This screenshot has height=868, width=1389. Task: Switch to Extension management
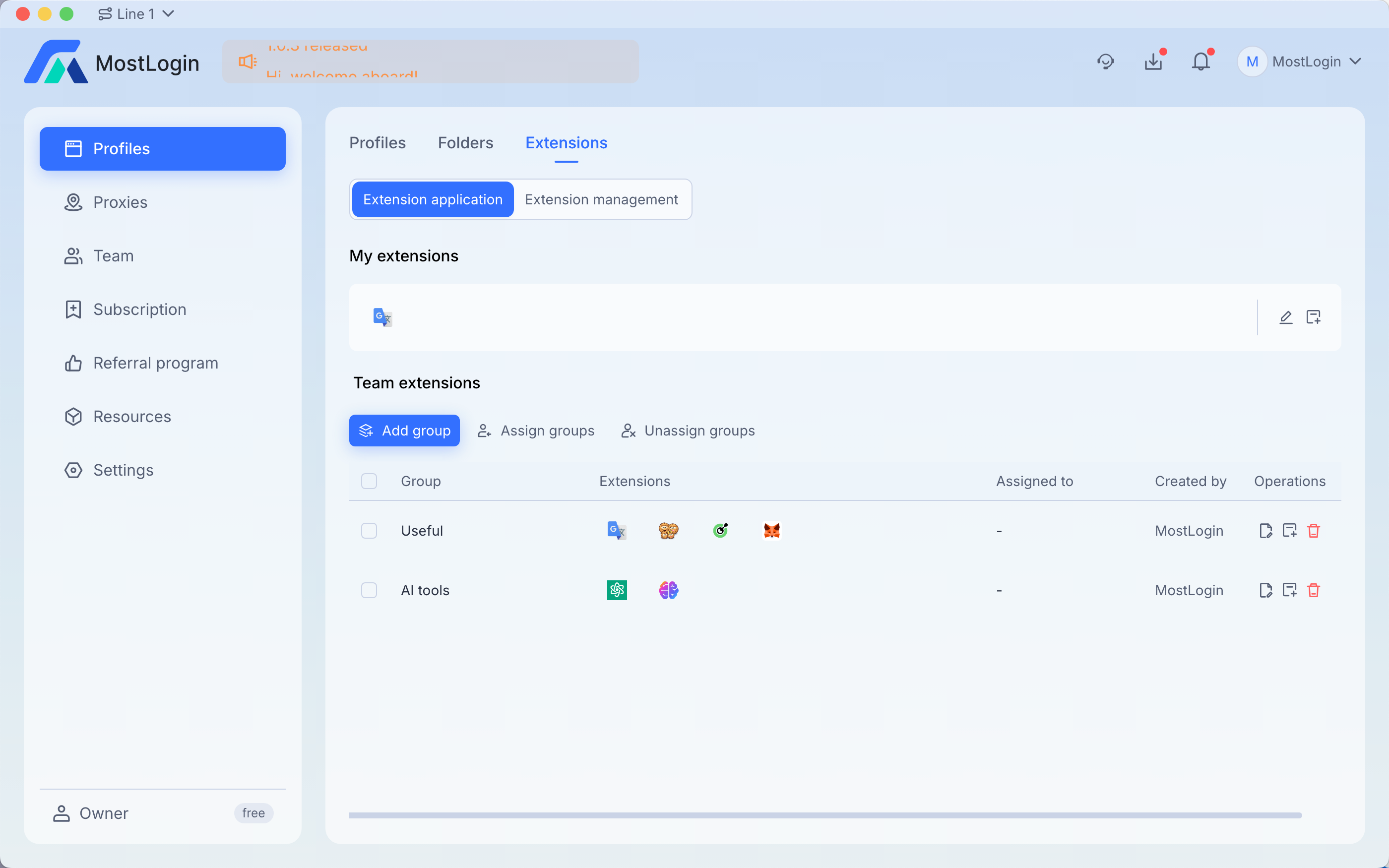(602, 199)
